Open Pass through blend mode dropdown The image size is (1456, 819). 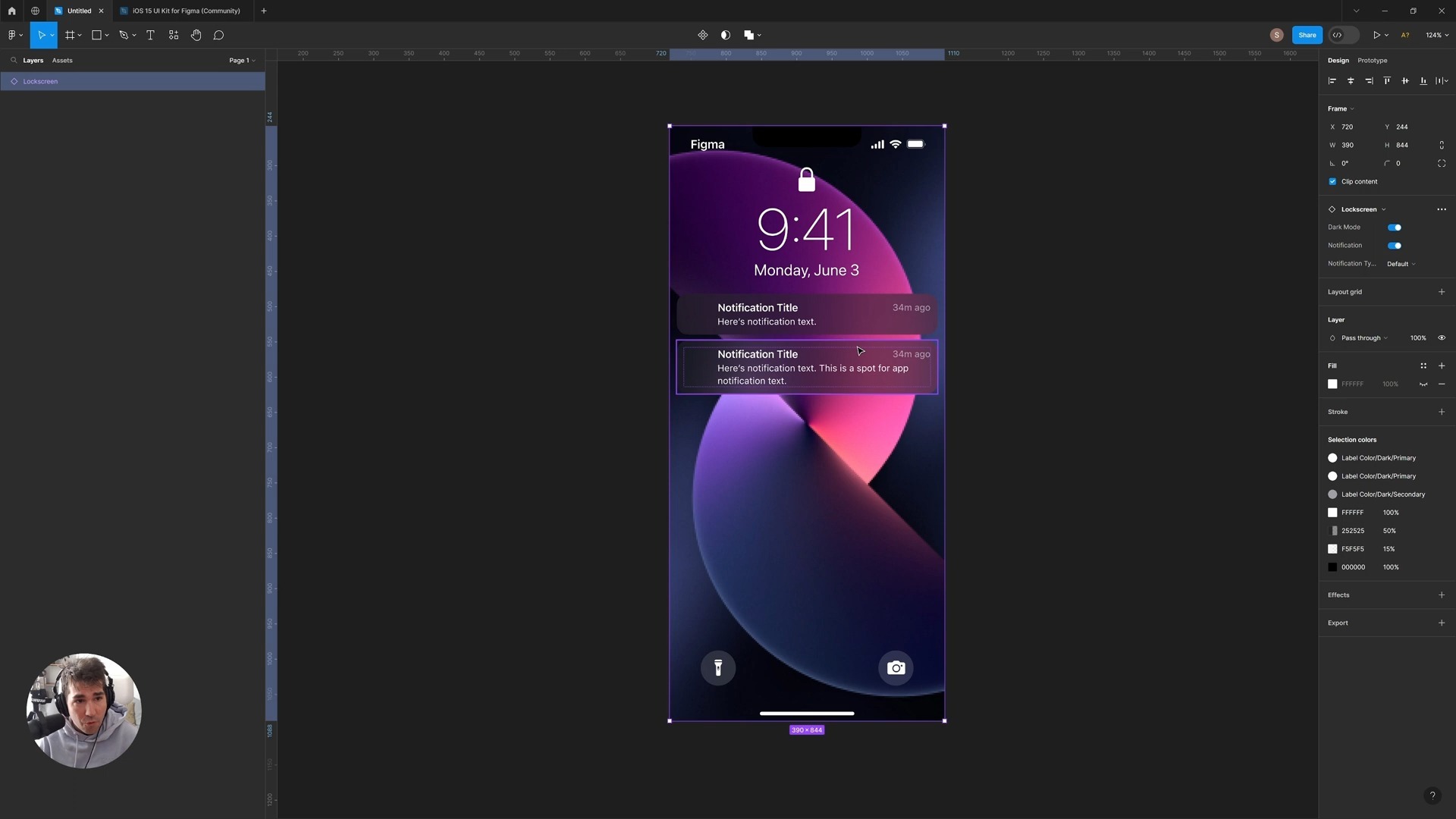click(1364, 338)
